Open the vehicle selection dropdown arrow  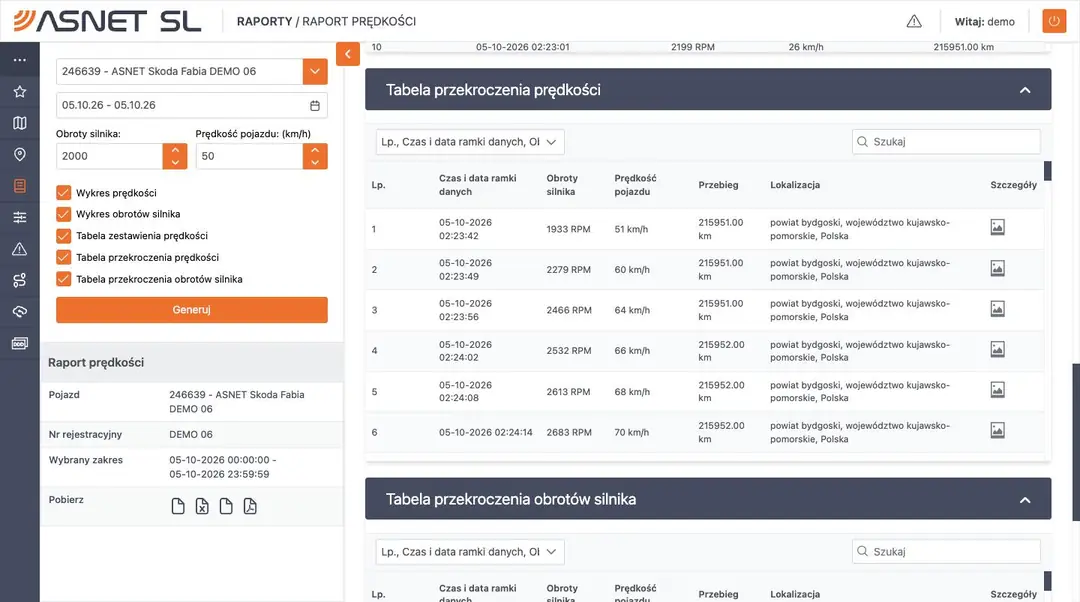click(x=315, y=71)
